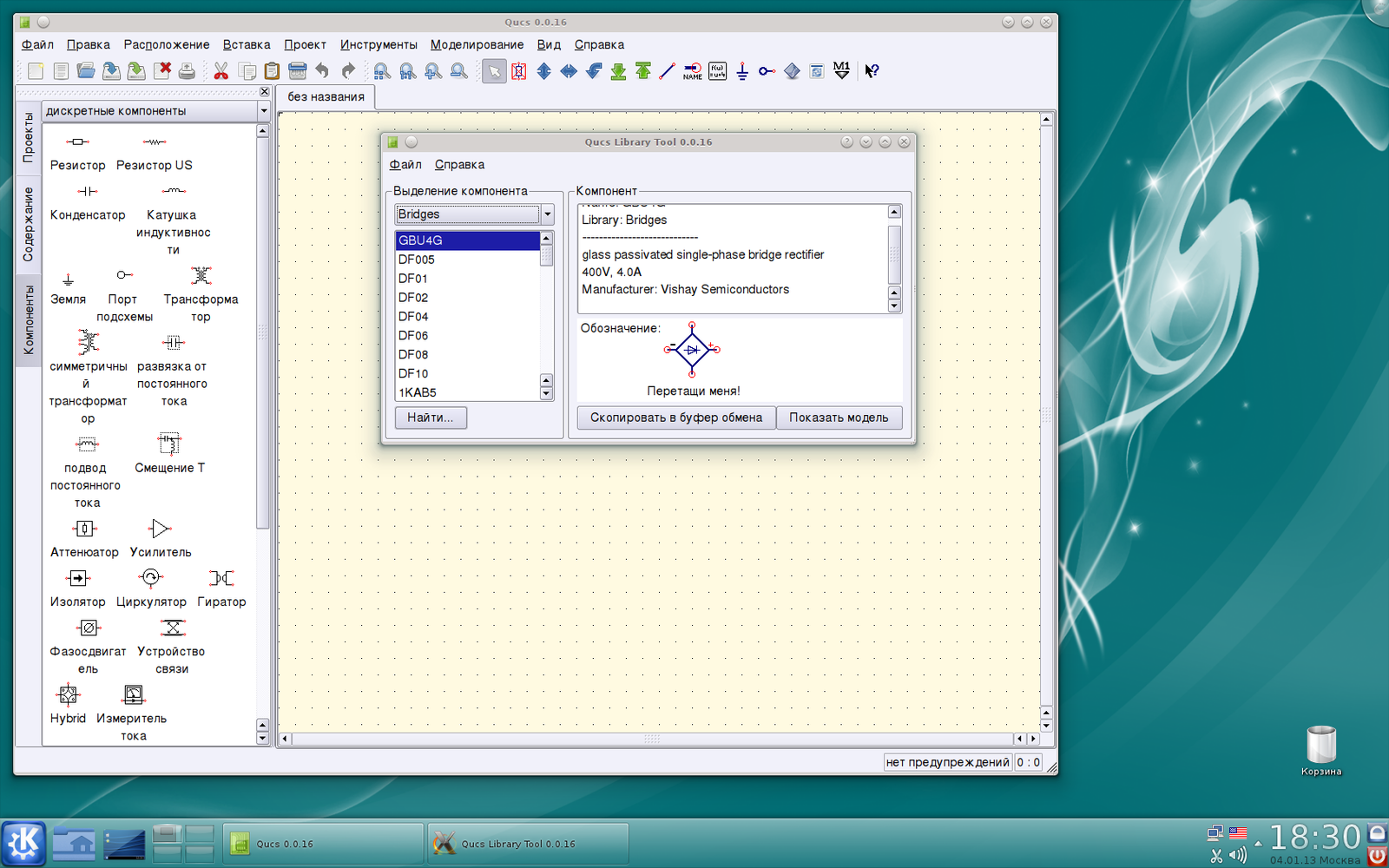The height and width of the screenshot is (868, 1389).
Task: Open the Вставка menu
Action: tap(247, 44)
